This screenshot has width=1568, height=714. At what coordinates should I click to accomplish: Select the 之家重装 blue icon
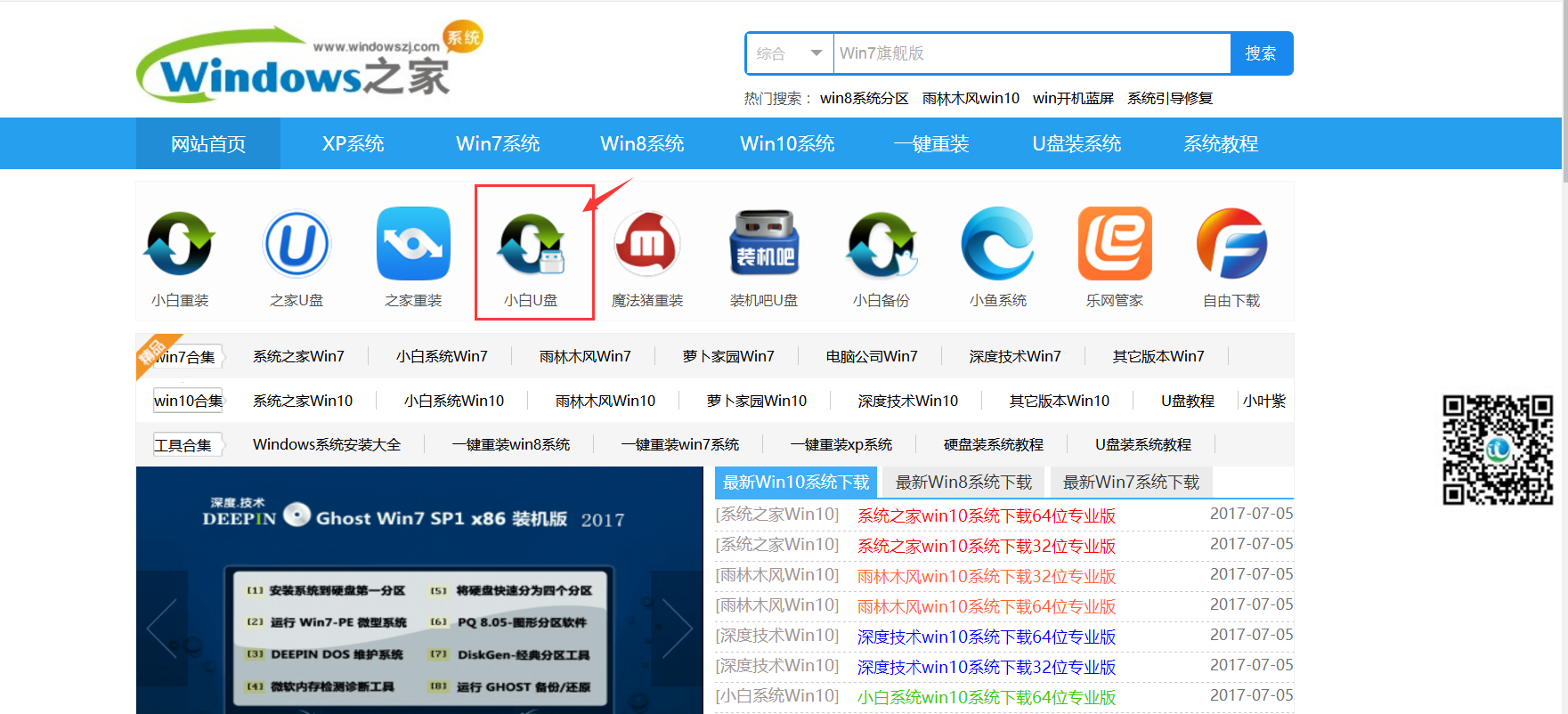point(413,244)
